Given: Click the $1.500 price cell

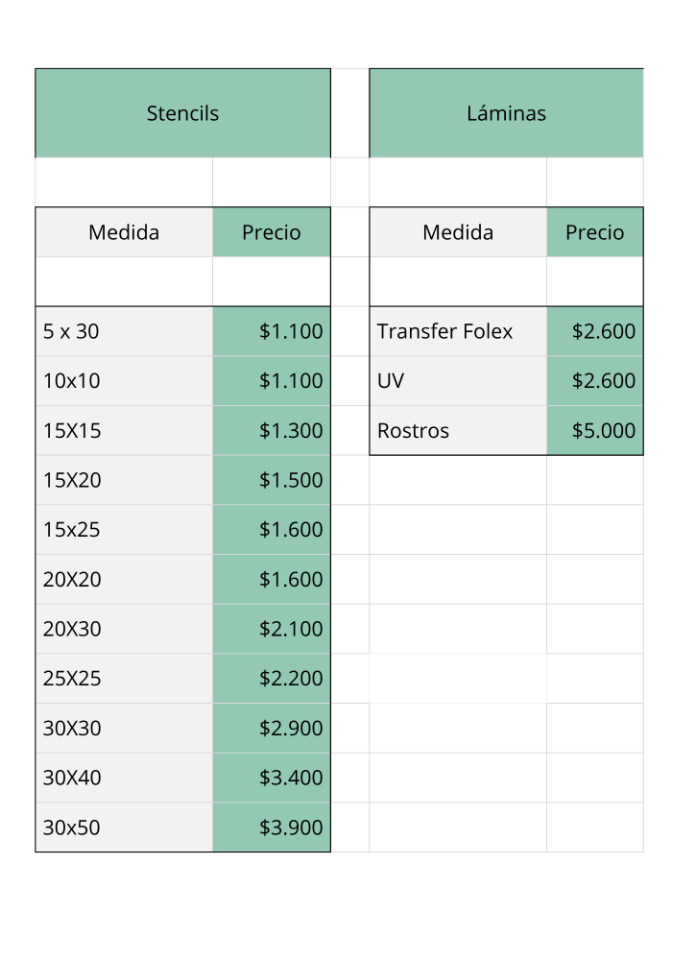Looking at the screenshot, I should (x=271, y=480).
